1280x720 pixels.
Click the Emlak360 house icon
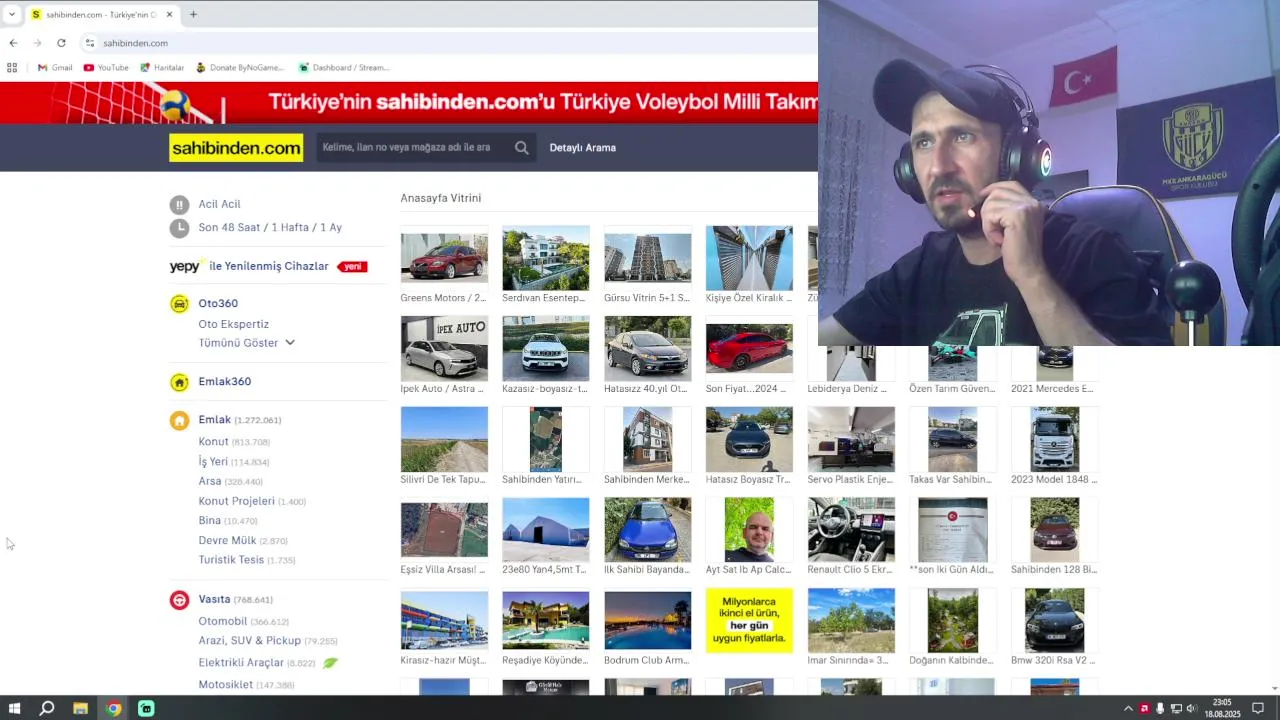(179, 382)
